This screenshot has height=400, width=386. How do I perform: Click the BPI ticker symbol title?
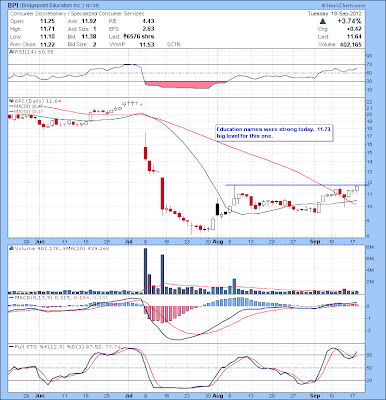click(12, 6)
